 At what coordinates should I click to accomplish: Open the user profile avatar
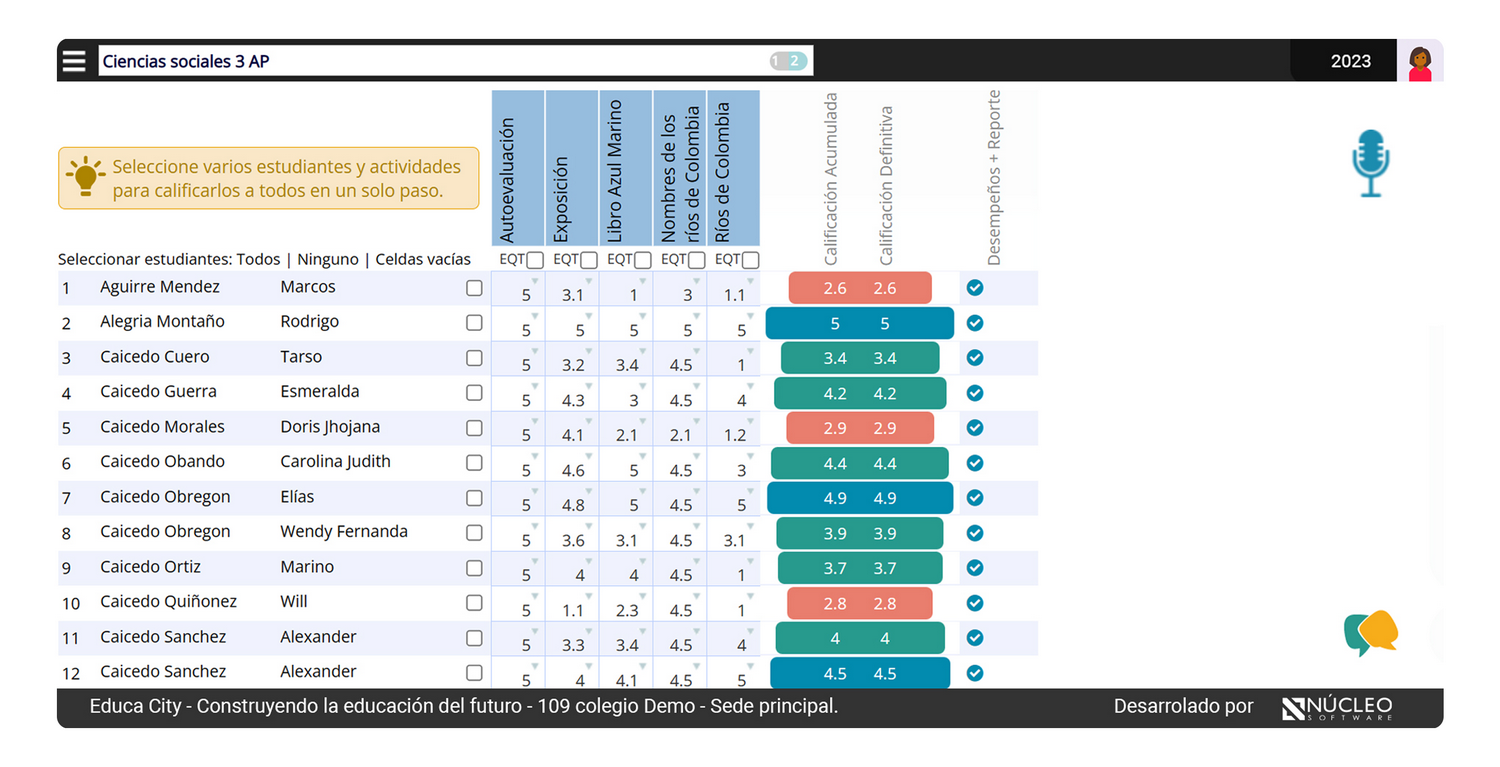point(1420,61)
